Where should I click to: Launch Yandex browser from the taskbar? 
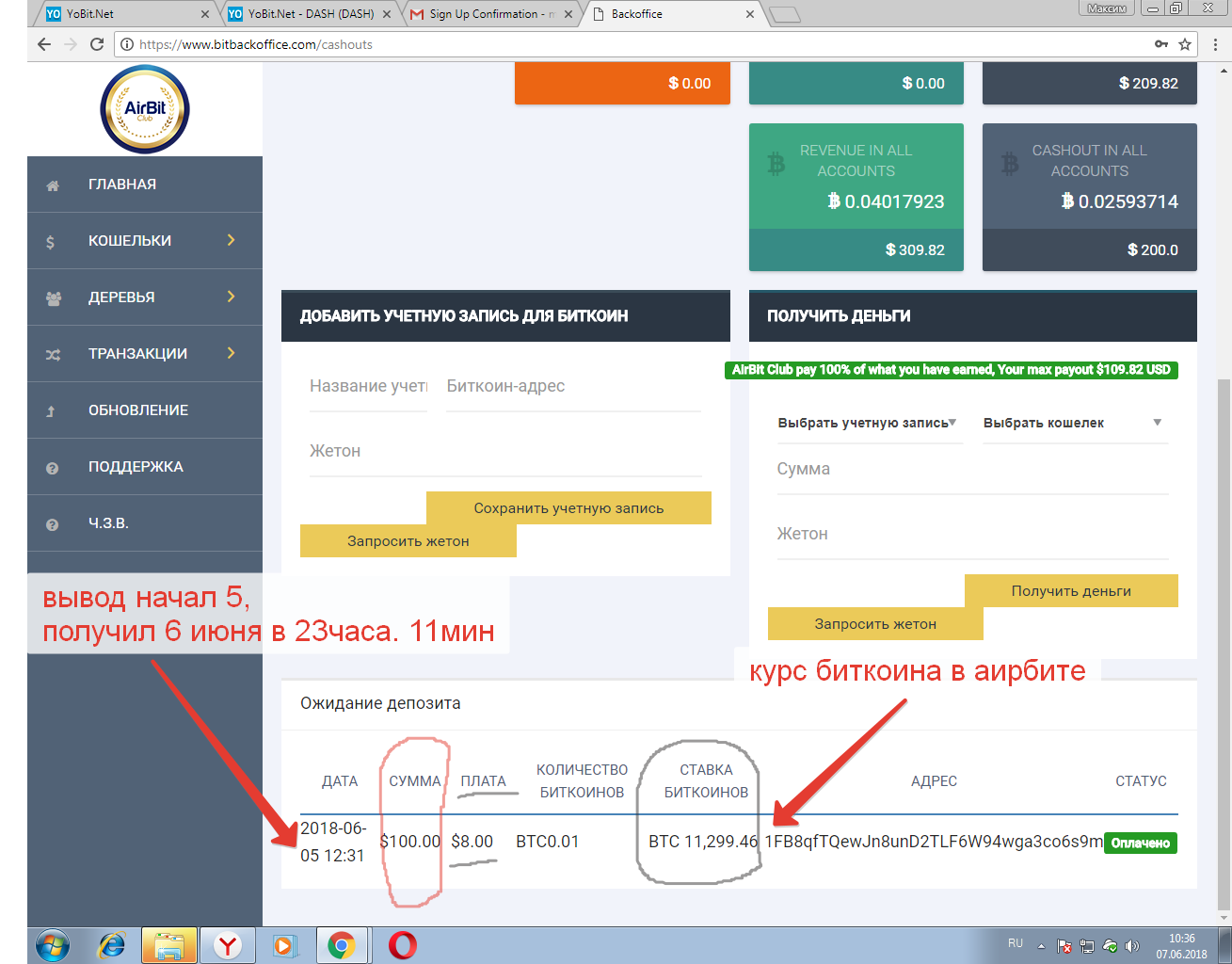(x=227, y=945)
